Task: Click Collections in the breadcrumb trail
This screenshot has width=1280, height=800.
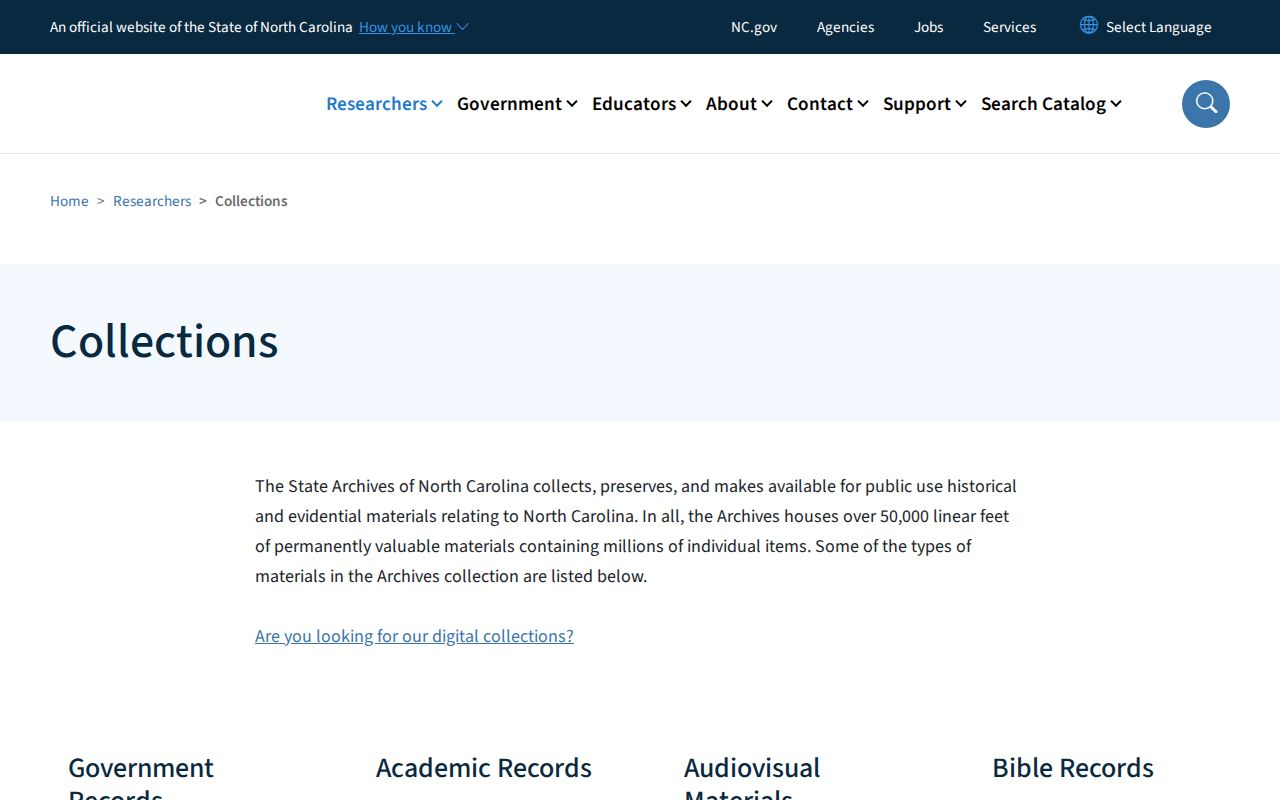Action: 251,201
